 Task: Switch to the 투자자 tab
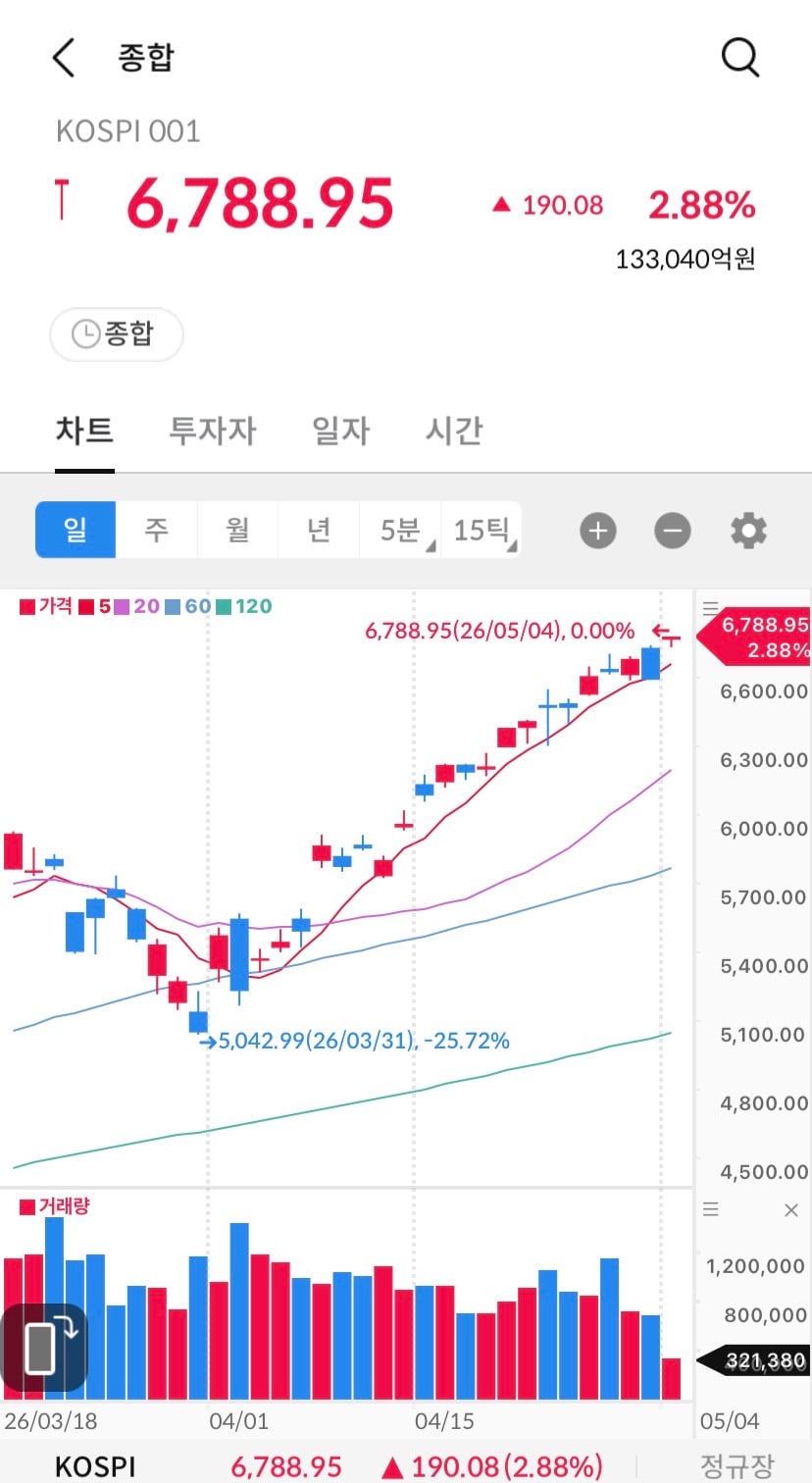click(x=213, y=430)
